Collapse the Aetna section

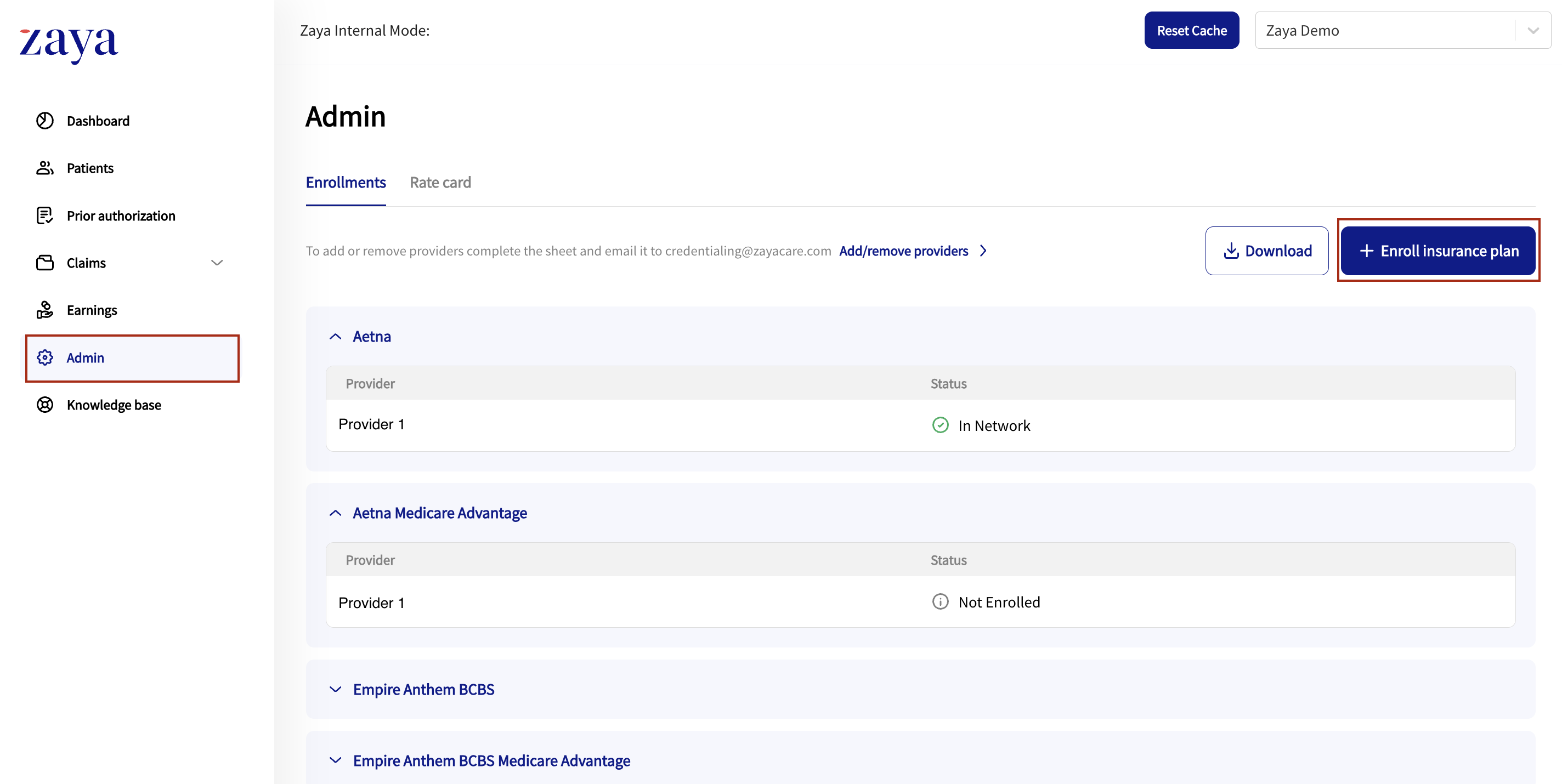pyautogui.click(x=335, y=337)
